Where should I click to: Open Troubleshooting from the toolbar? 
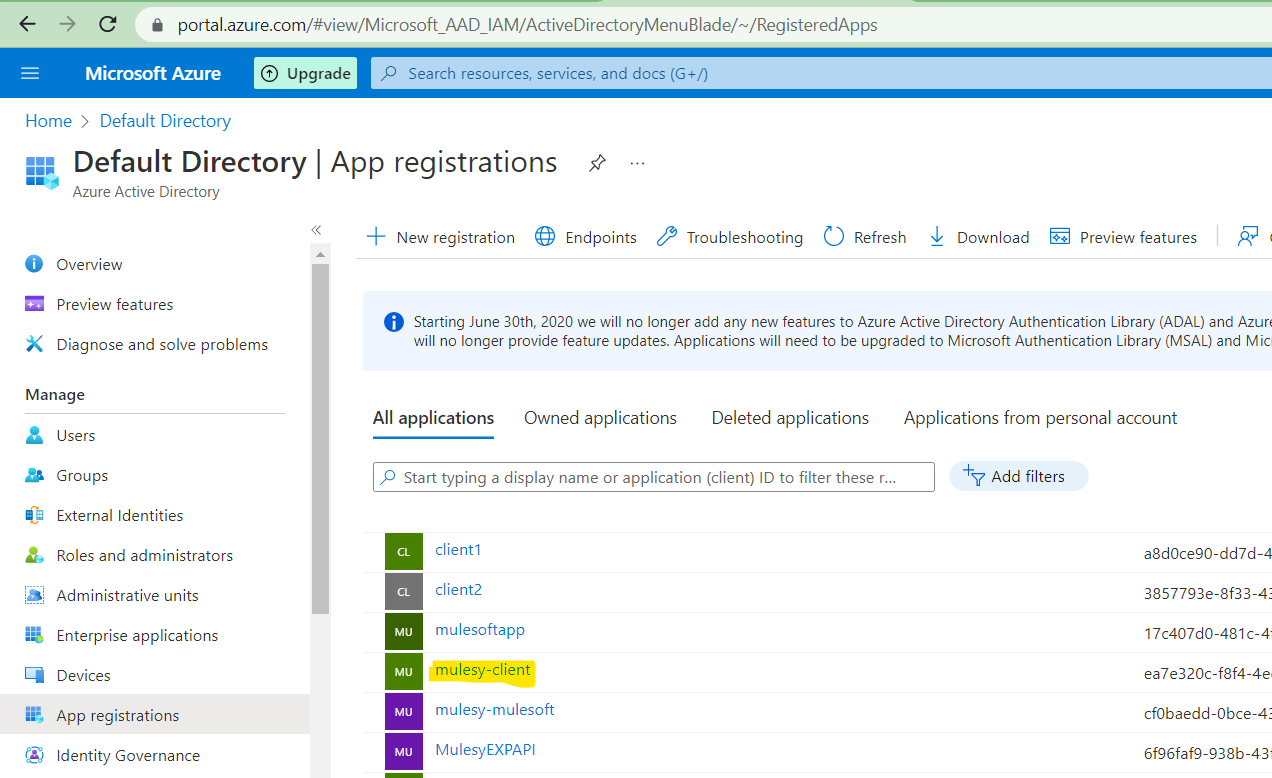pyautogui.click(x=730, y=237)
